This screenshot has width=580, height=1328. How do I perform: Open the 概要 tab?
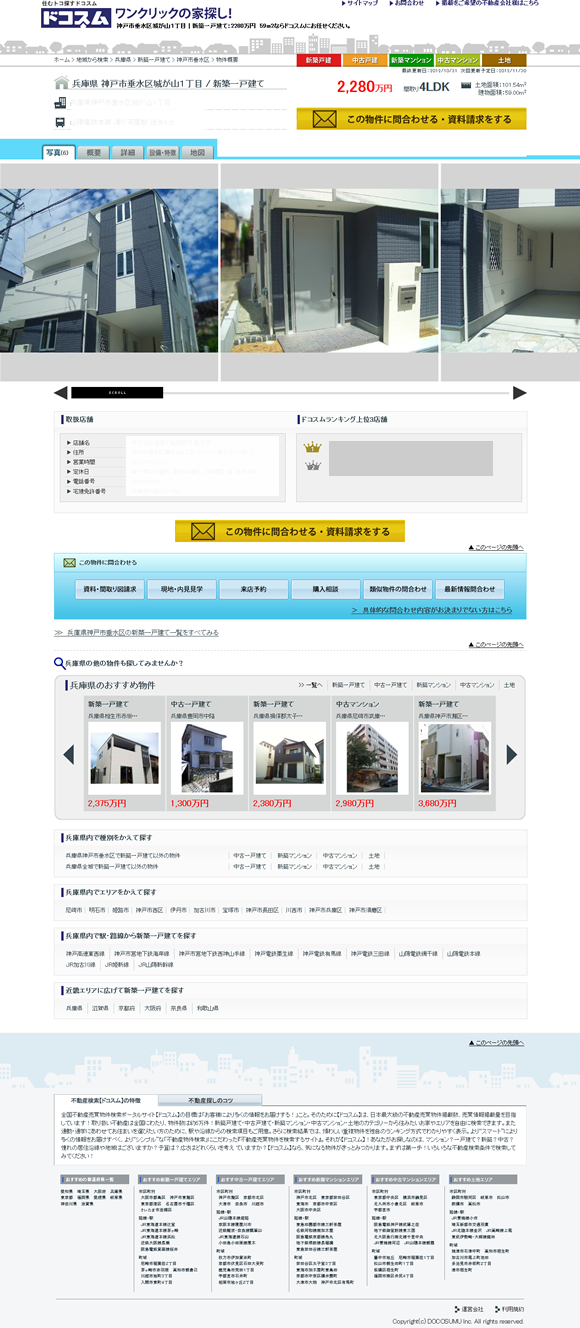pyautogui.click(x=93, y=153)
